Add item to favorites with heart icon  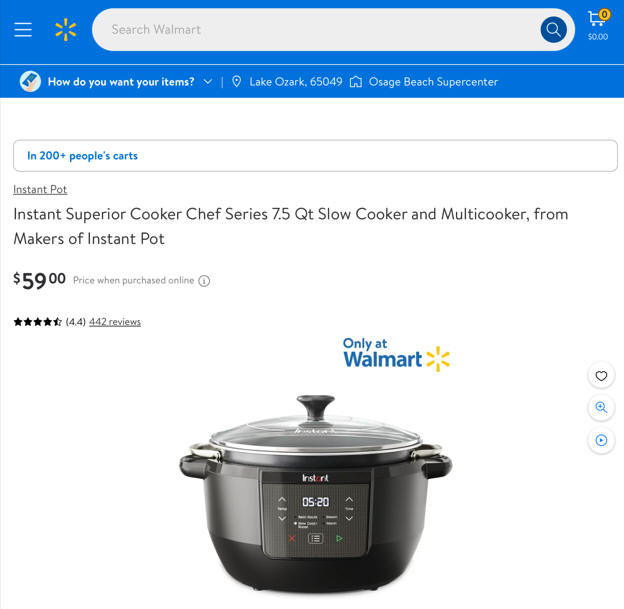(601, 376)
